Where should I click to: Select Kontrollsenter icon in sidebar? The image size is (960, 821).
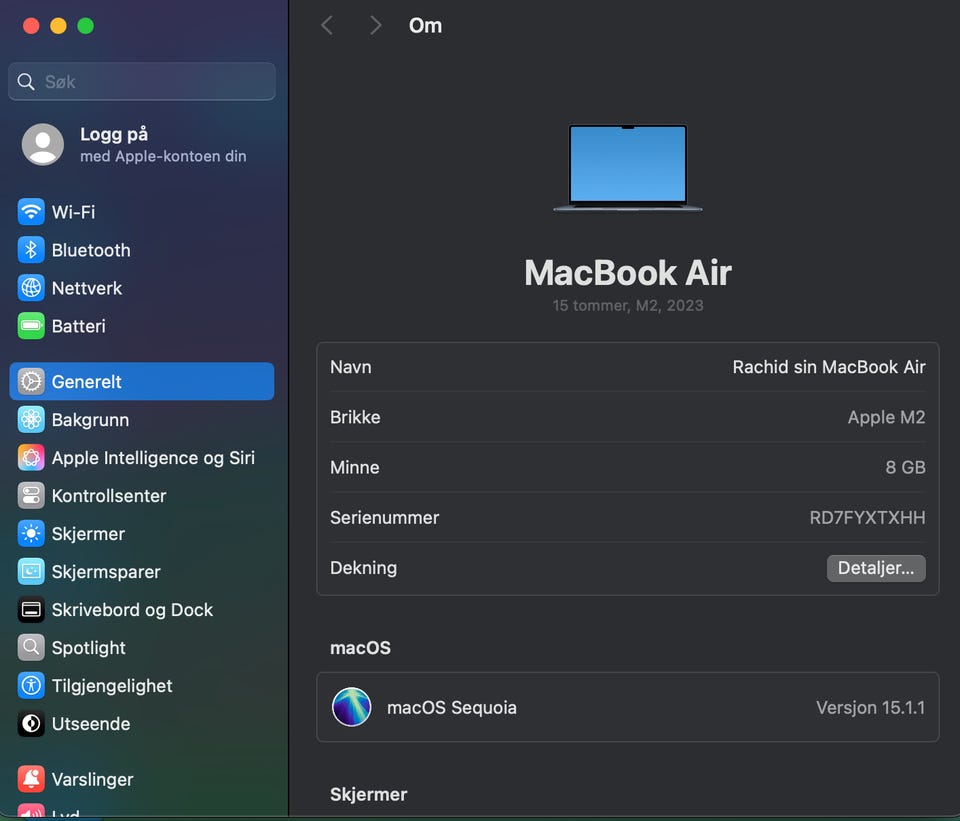(31, 496)
